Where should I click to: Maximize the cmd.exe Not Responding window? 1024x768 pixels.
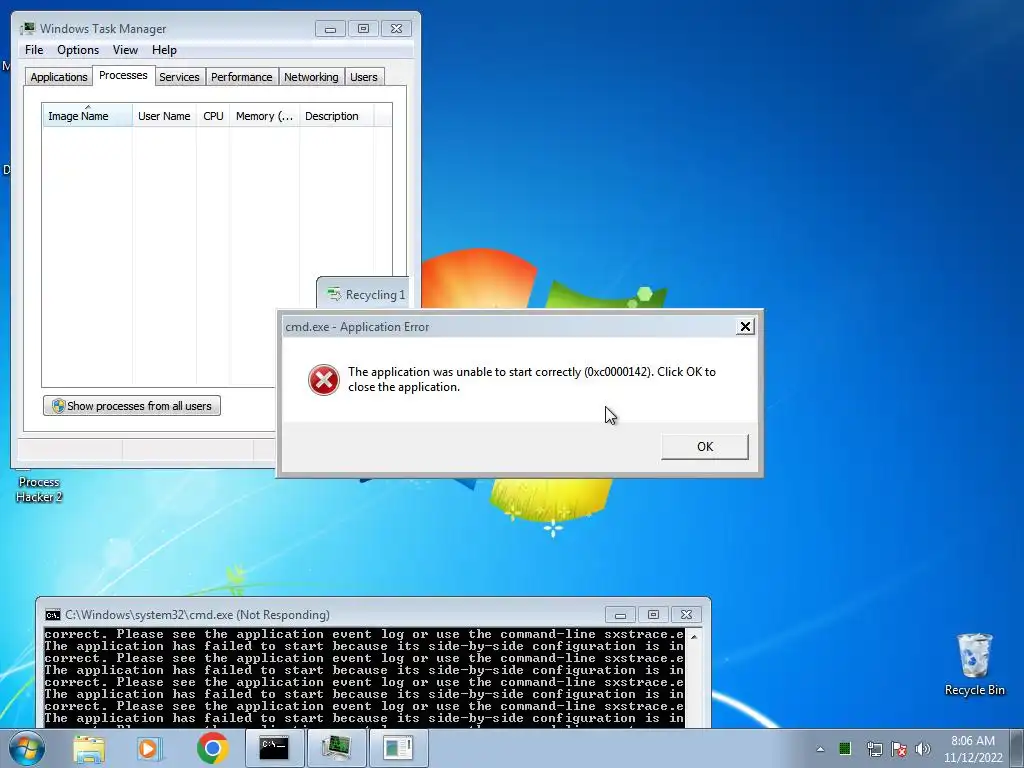653,615
